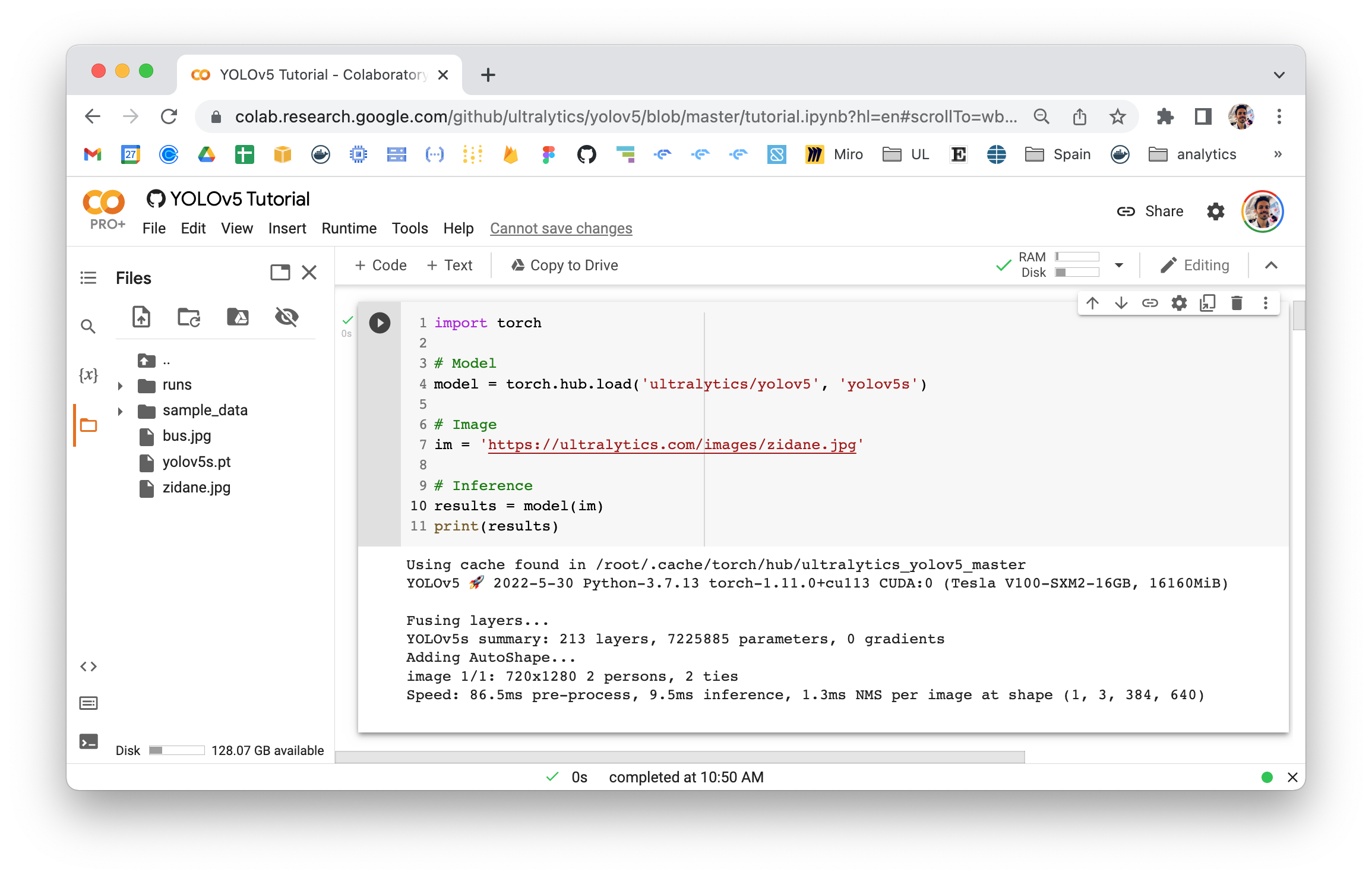Open the Insert menu
Image resolution: width=1372 pixels, height=878 pixels.
pos(287,228)
